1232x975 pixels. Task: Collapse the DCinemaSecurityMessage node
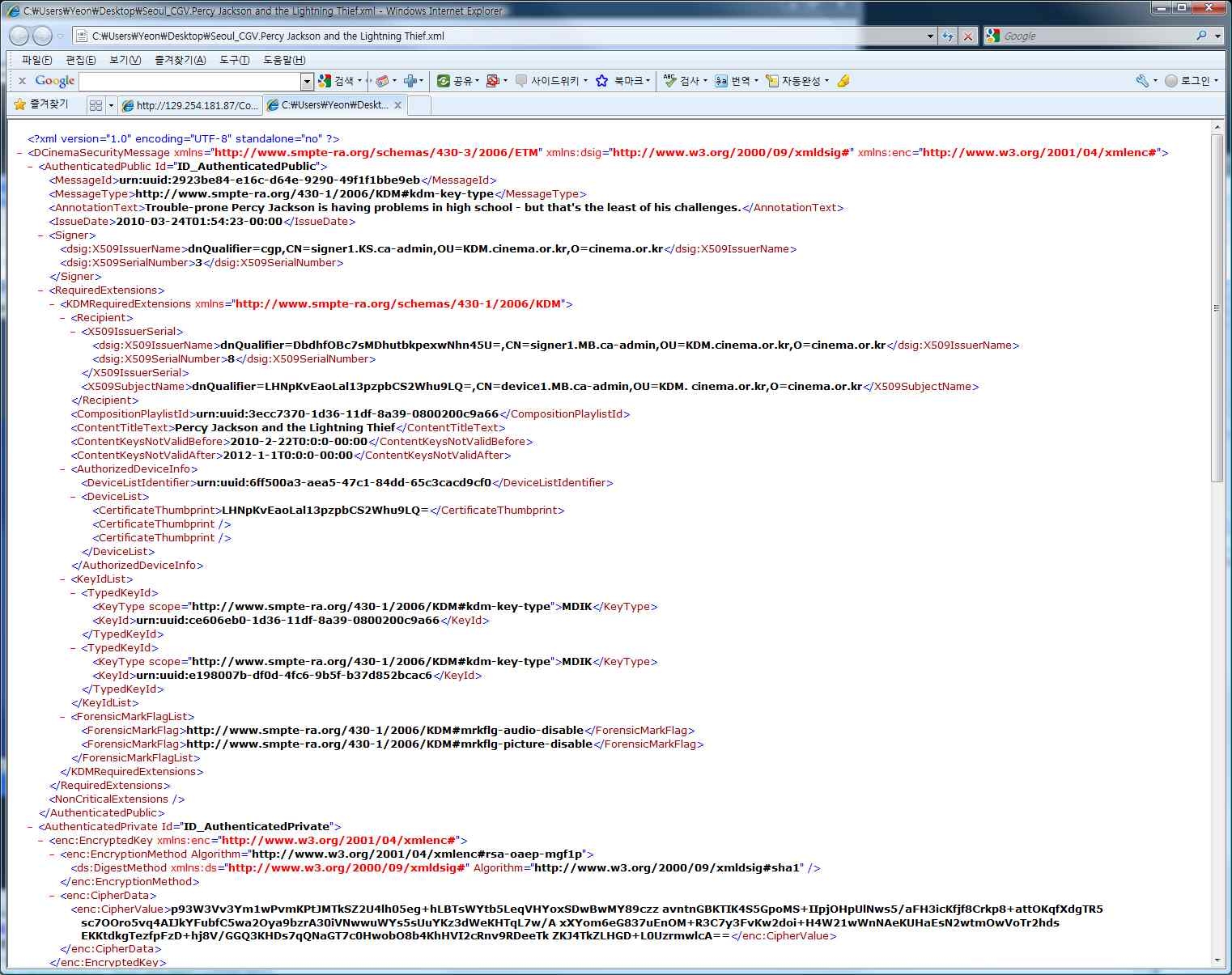coord(19,153)
